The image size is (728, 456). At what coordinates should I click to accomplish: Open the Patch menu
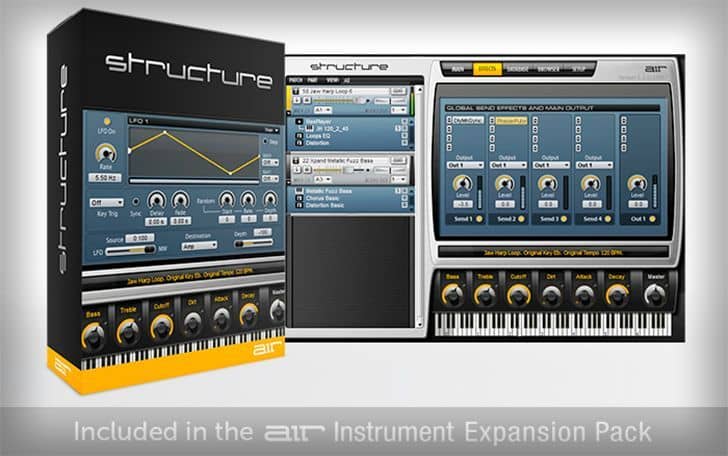(296, 80)
